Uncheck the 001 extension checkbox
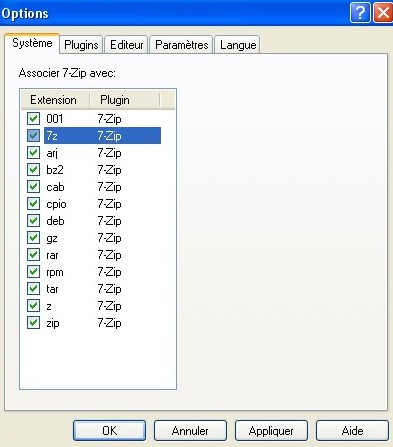This screenshot has width=393, height=447. tap(33, 119)
